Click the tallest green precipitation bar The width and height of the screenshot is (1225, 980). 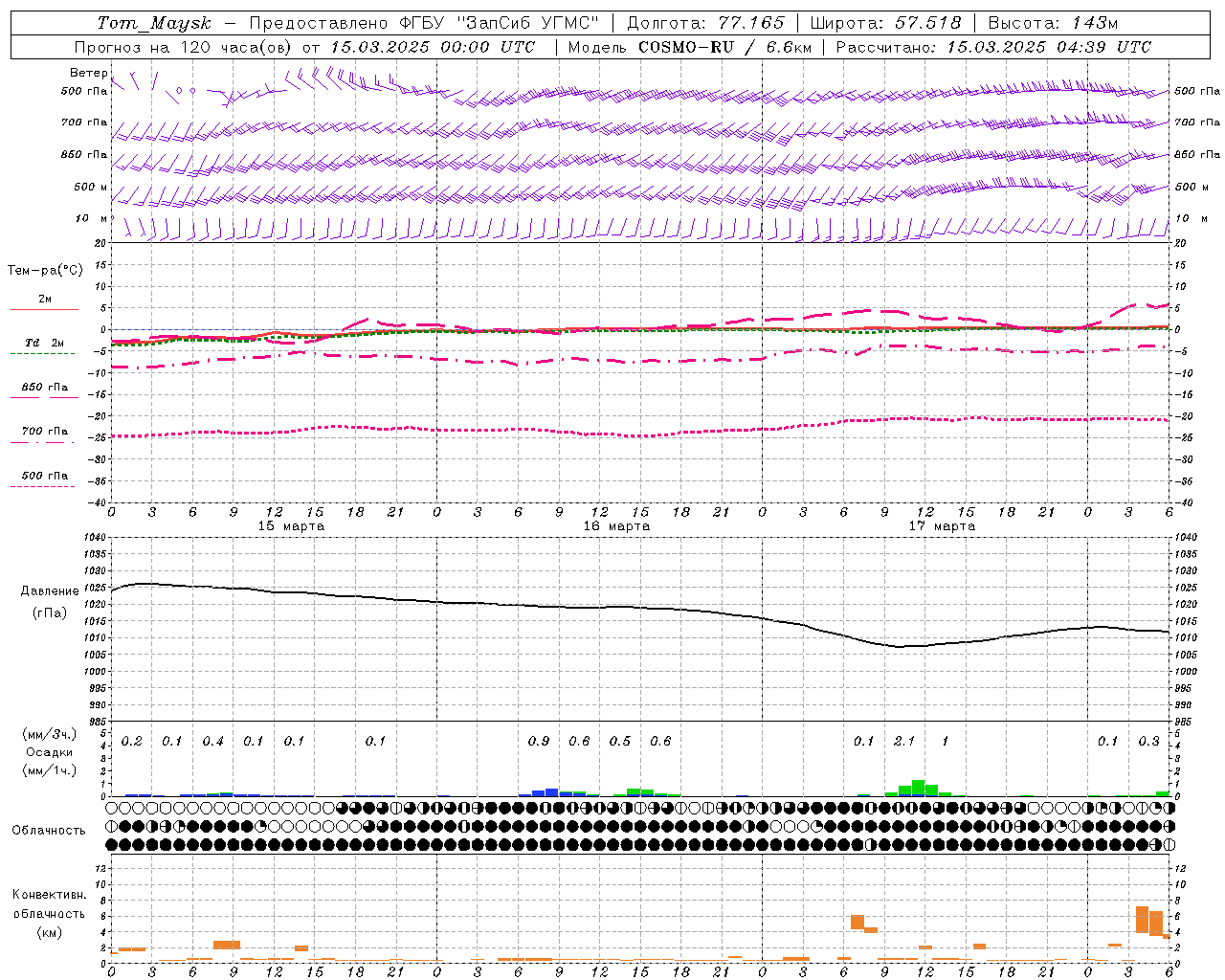tap(918, 788)
